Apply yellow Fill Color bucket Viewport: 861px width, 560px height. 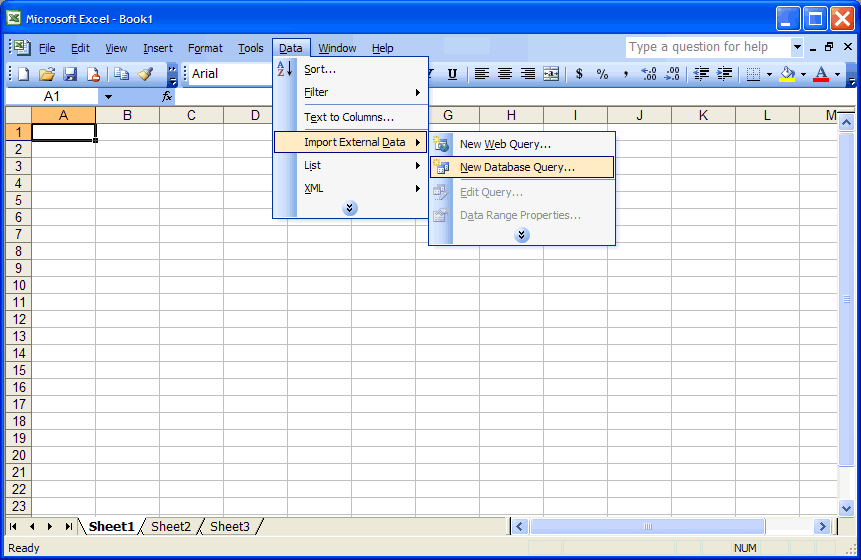click(787, 74)
